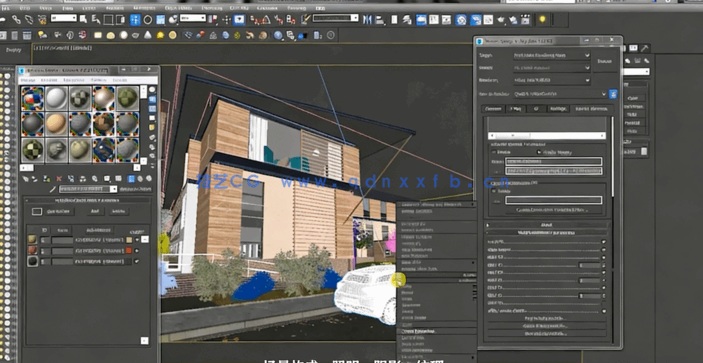The height and width of the screenshot is (363, 703).
Task: Open the View to Render dropdown
Action: (x=560, y=94)
